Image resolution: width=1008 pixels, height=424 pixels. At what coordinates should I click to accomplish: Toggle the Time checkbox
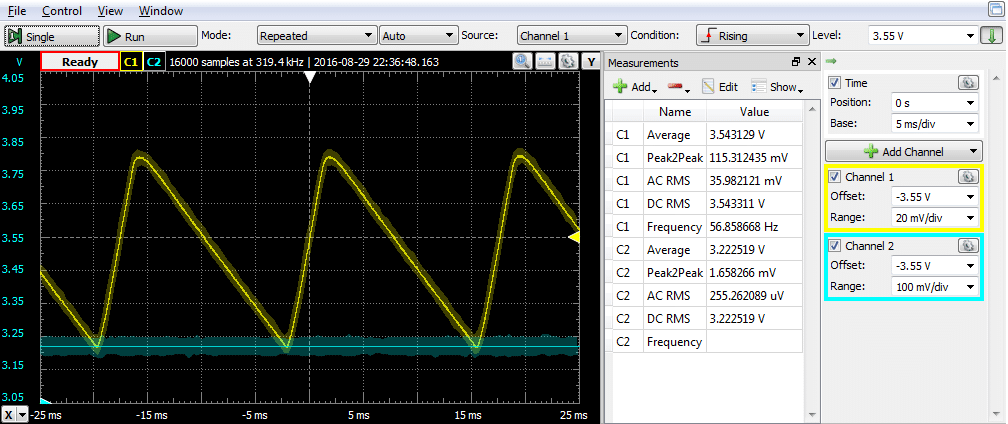tap(835, 83)
